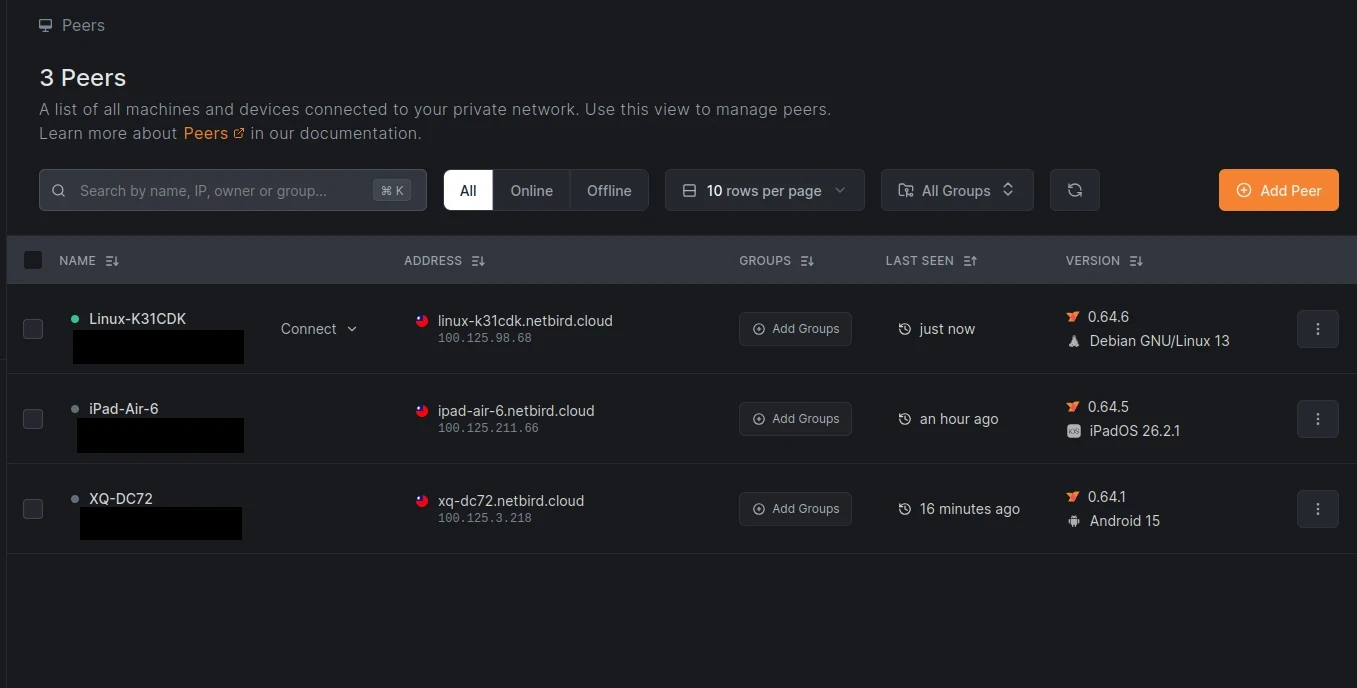Expand the Connect dropdown for Linux-K31CDK
This screenshot has height=688, width=1357.
pyautogui.click(x=319, y=329)
